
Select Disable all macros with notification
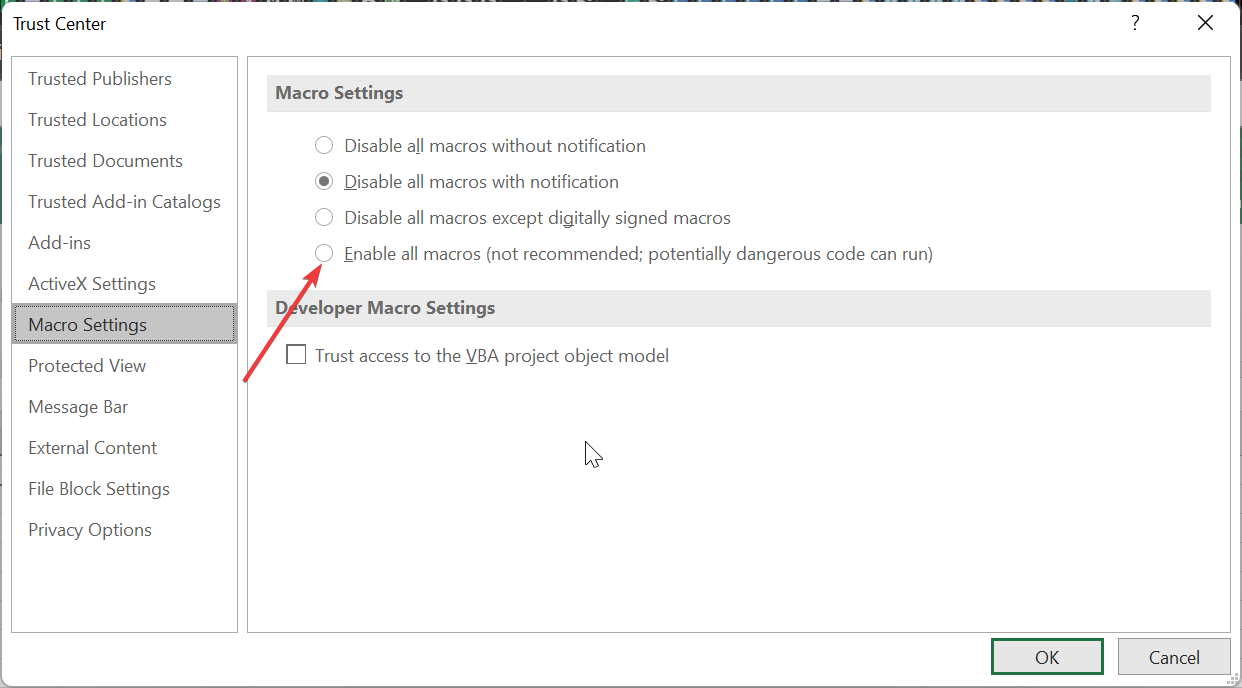pyautogui.click(x=324, y=182)
